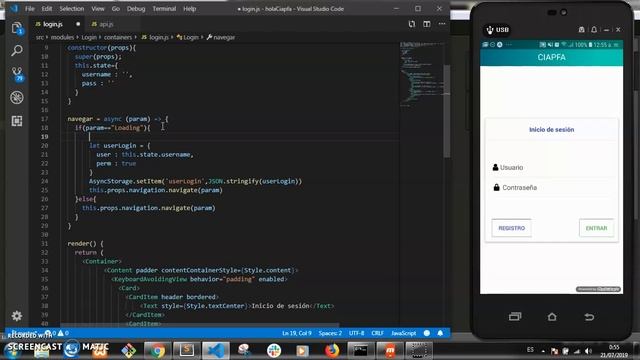Open the editor More Actions ellipsis
This screenshot has width=640, height=360.
(x=442, y=24)
